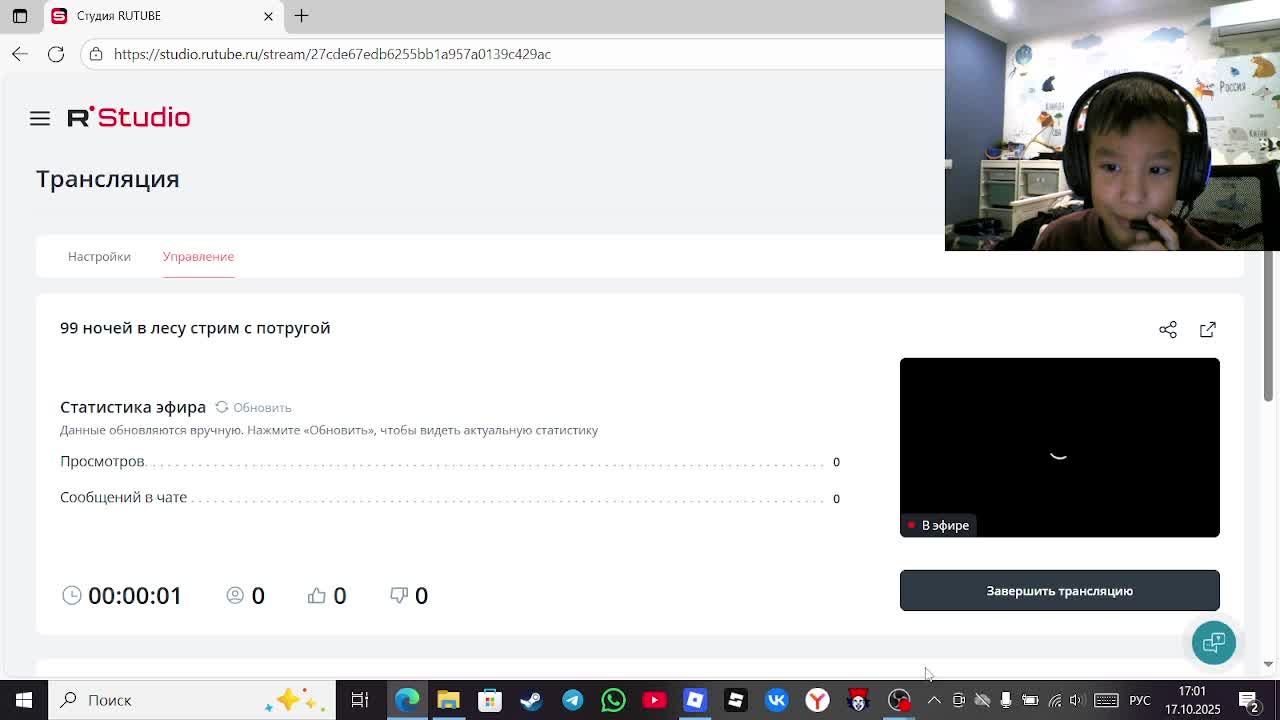1280x720 pixels.
Task: Click the Windows search box Поиск
Action: [x=190, y=700]
